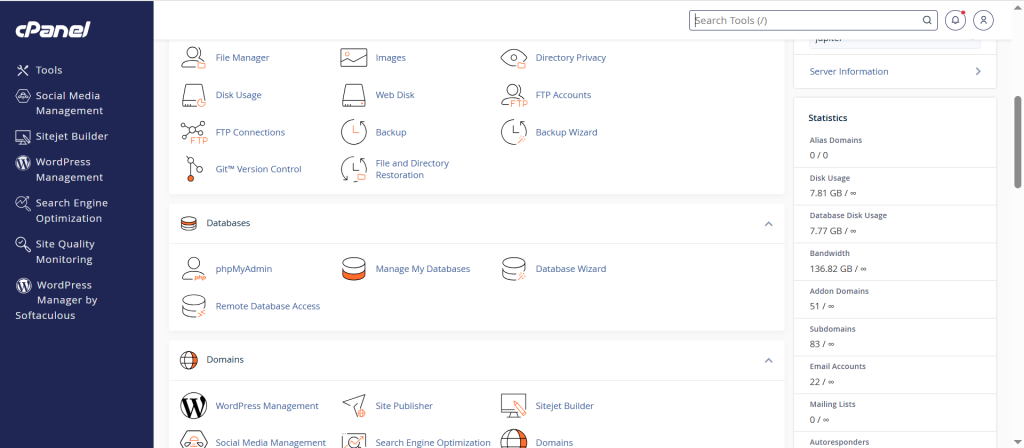Collapse the Databases section
Screen dimensions: 1024x448
tap(768, 223)
